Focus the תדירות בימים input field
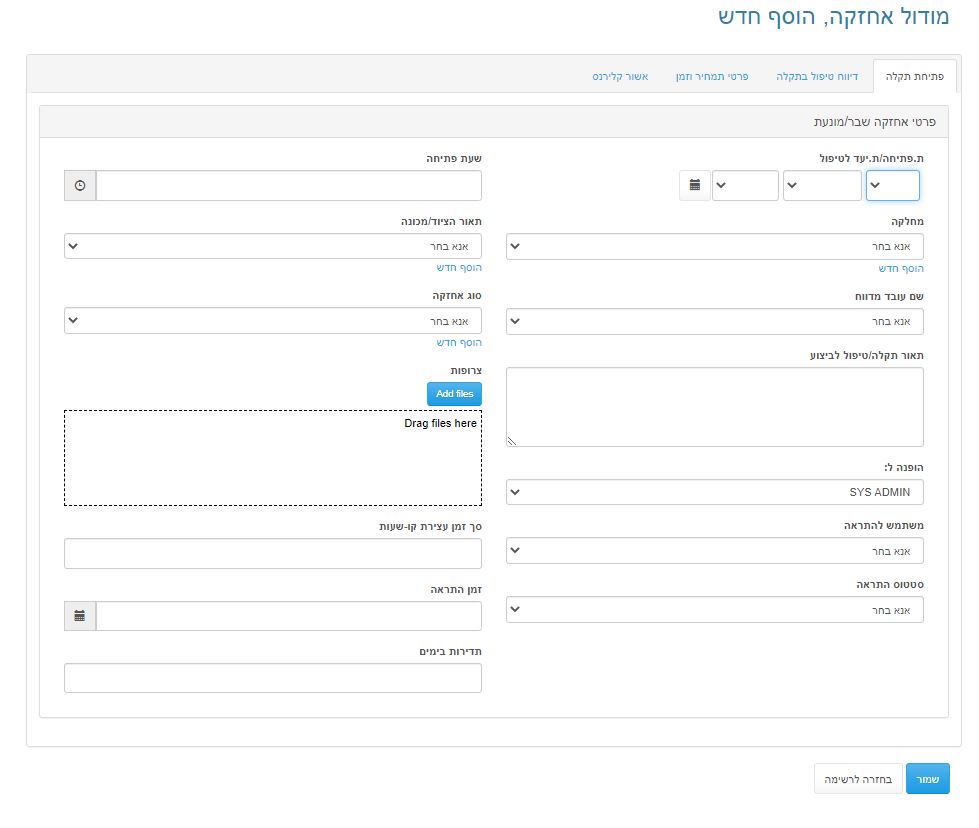 tap(272, 678)
